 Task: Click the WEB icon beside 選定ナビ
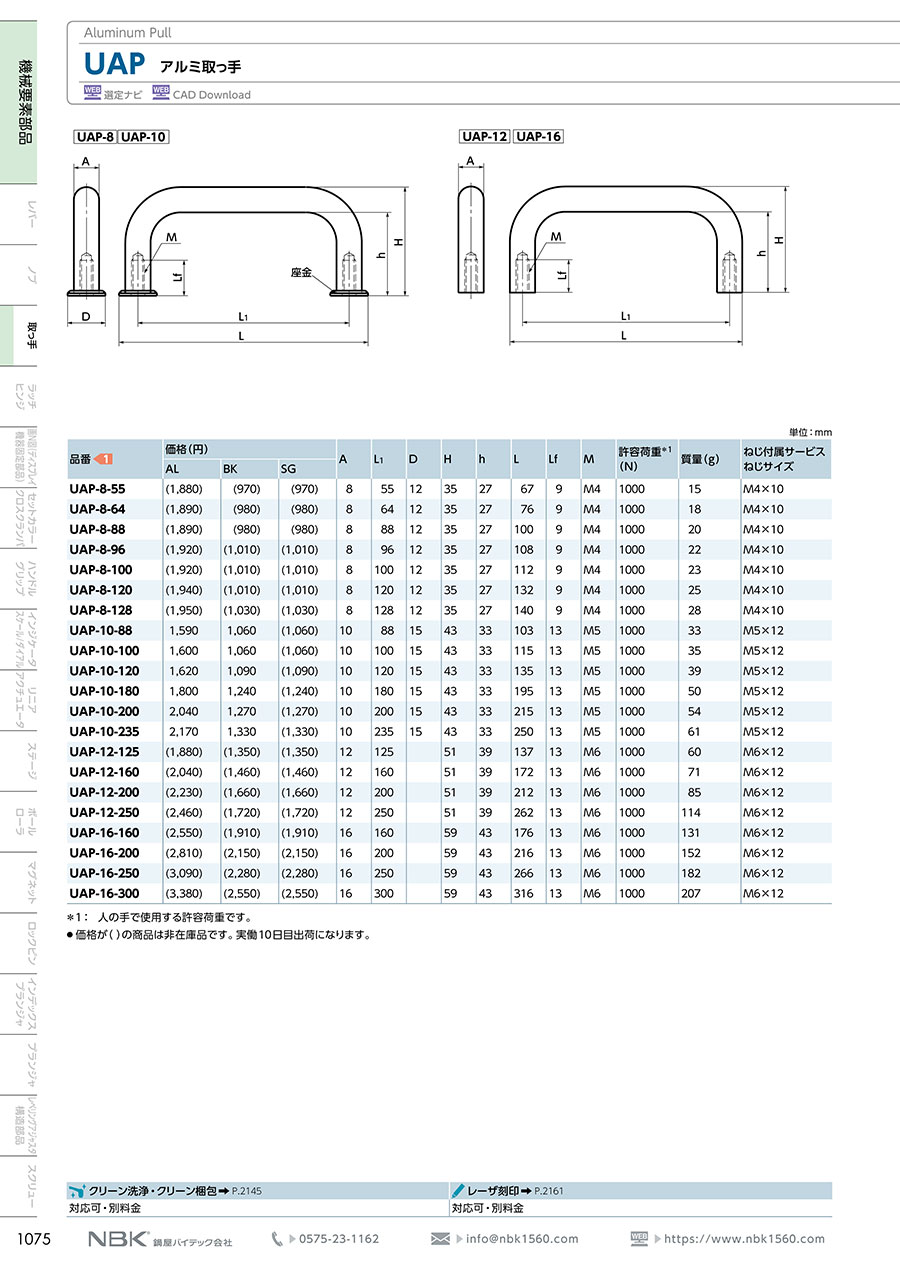(x=93, y=93)
